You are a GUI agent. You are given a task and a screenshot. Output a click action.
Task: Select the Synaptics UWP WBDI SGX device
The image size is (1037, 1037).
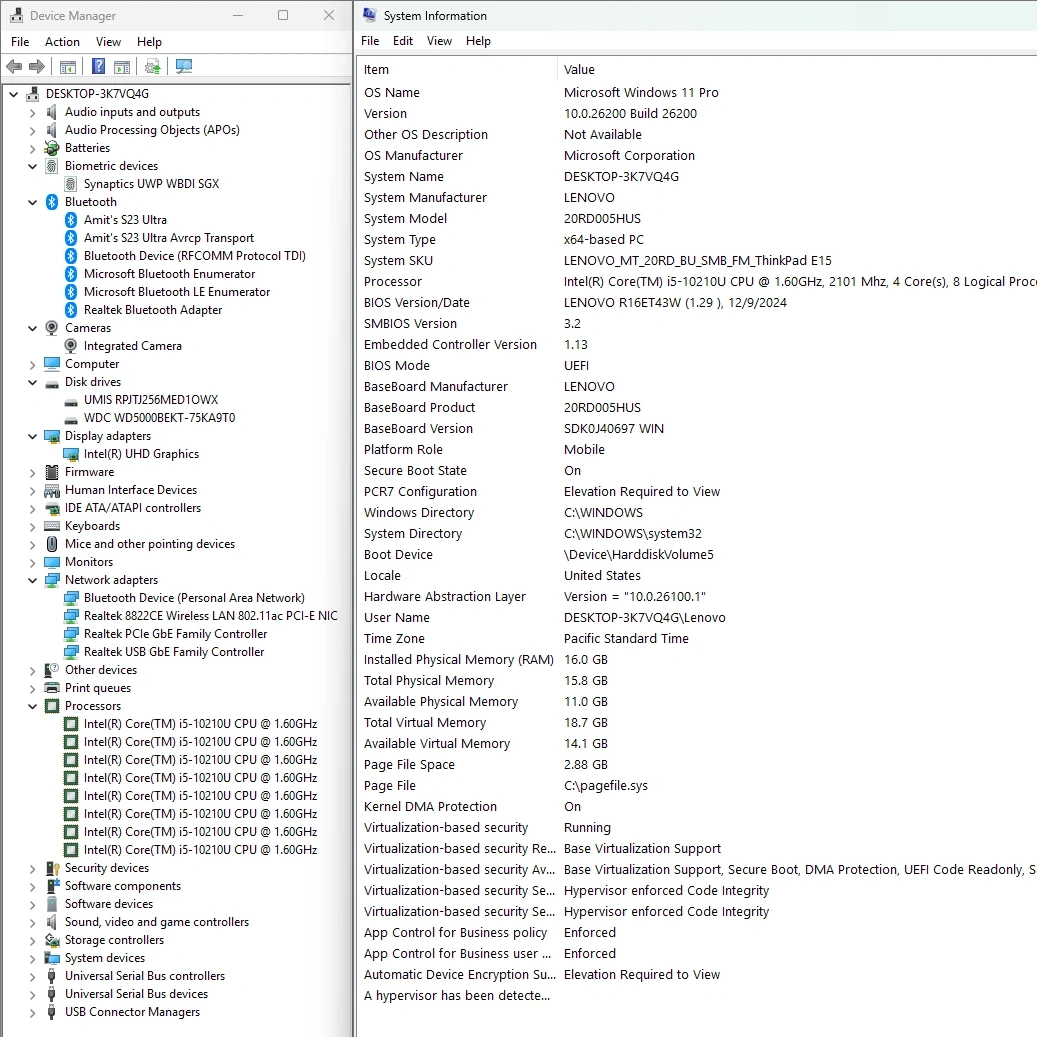tap(151, 184)
